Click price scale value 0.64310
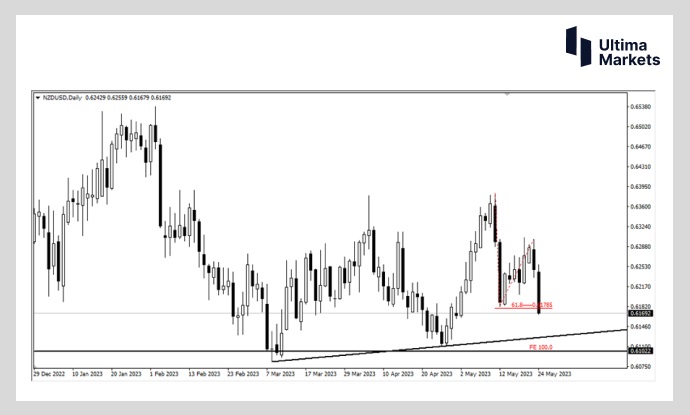Image resolution: width=690 pixels, height=415 pixels. pos(640,167)
